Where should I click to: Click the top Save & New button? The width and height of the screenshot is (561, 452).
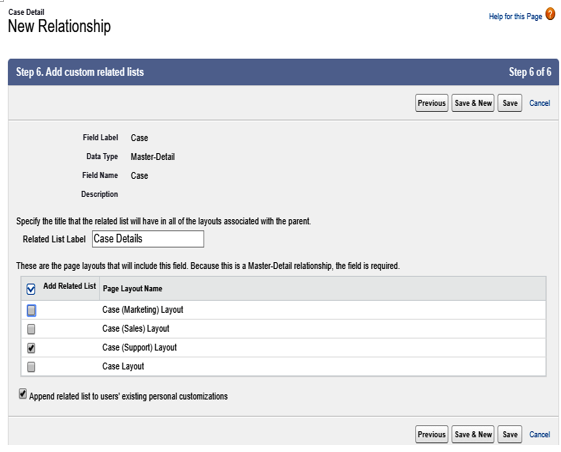[473, 103]
